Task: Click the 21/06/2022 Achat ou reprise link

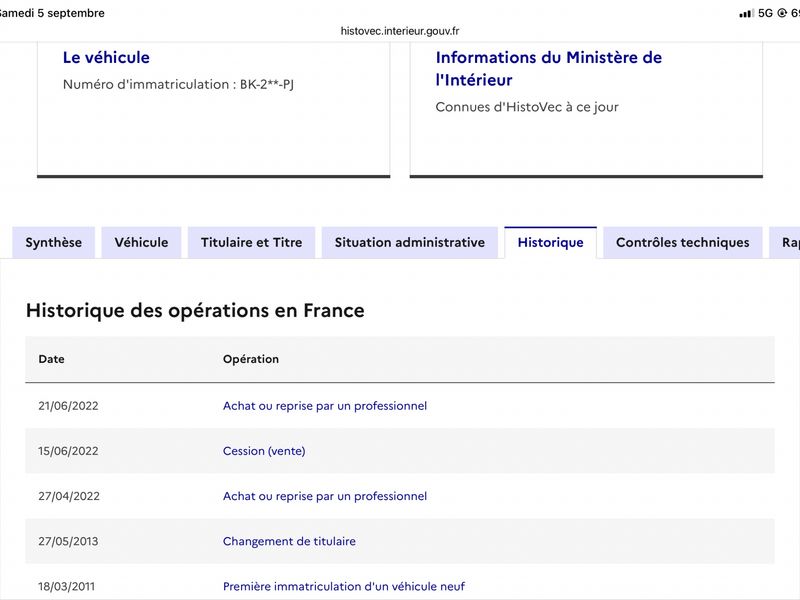Action: pyautogui.click(x=325, y=406)
